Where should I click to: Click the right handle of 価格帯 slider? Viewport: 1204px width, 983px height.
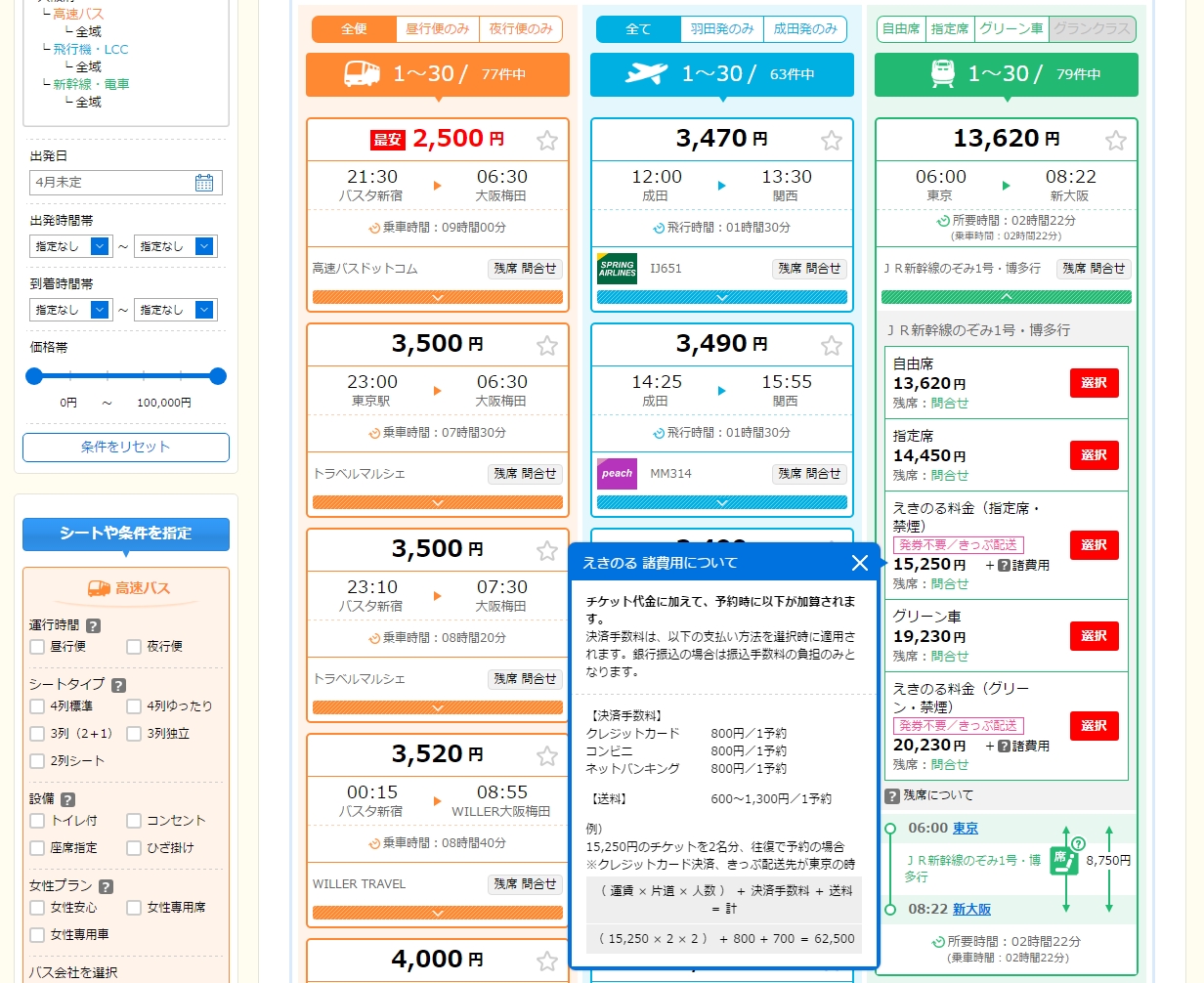tap(218, 376)
